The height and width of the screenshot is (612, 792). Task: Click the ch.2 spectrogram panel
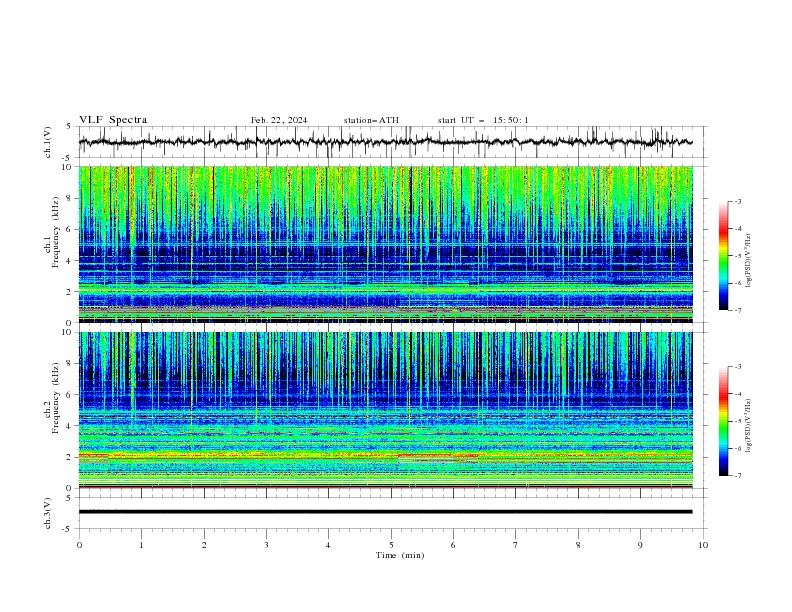pos(385,410)
